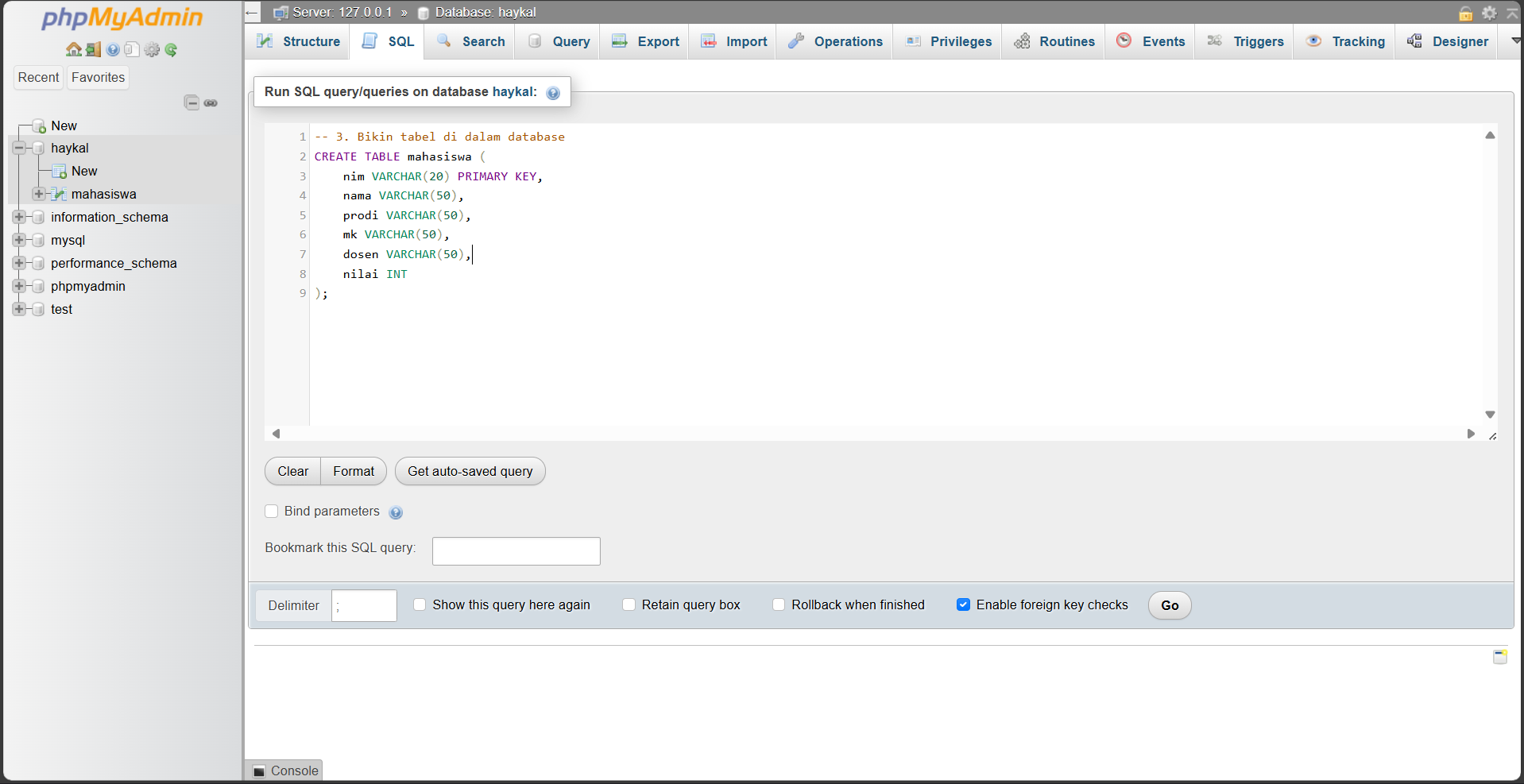Click Go to run the query
This screenshot has width=1524, height=784.
click(x=1170, y=605)
